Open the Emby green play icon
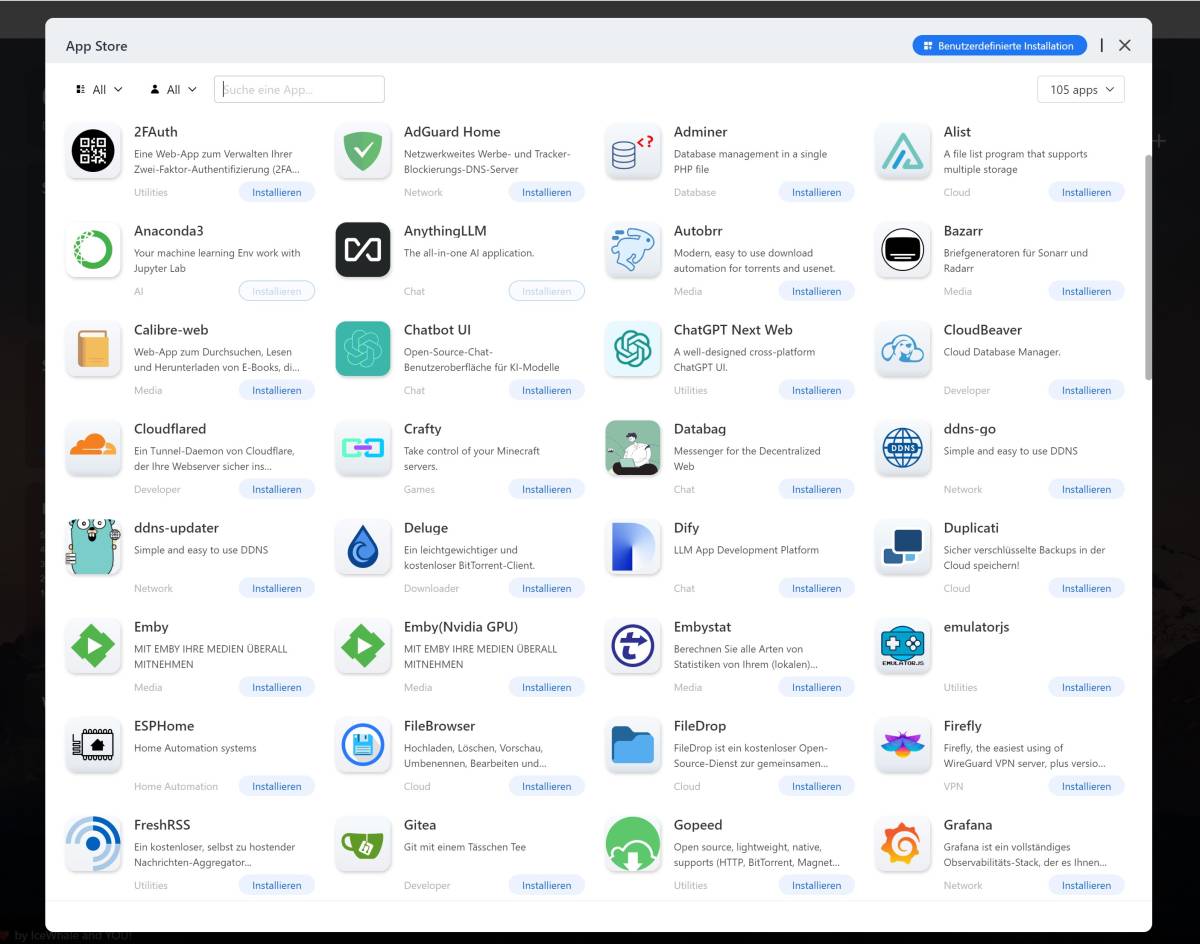The image size is (1200, 944). click(93, 646)
